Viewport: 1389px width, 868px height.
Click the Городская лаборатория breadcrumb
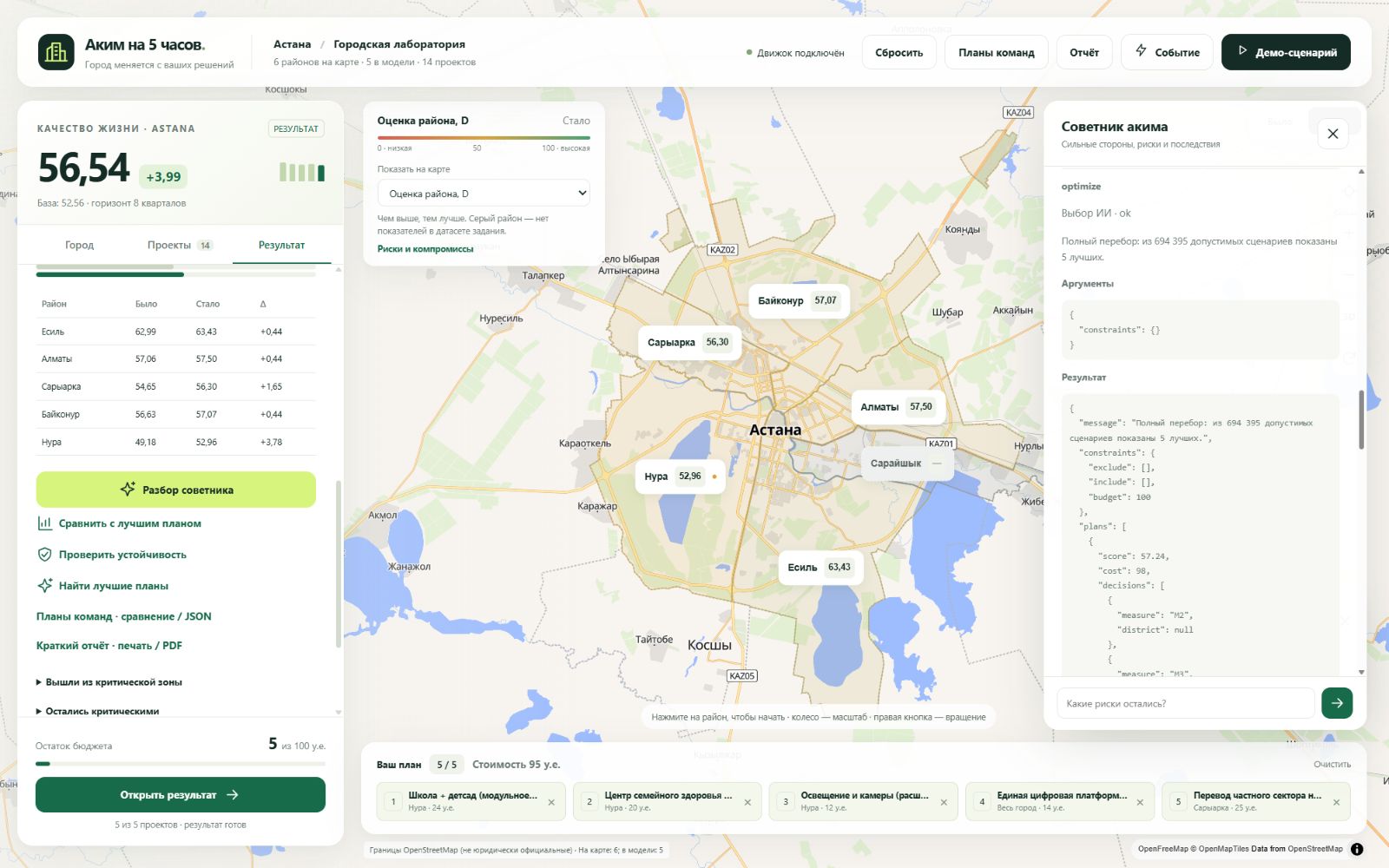point(399,44)
